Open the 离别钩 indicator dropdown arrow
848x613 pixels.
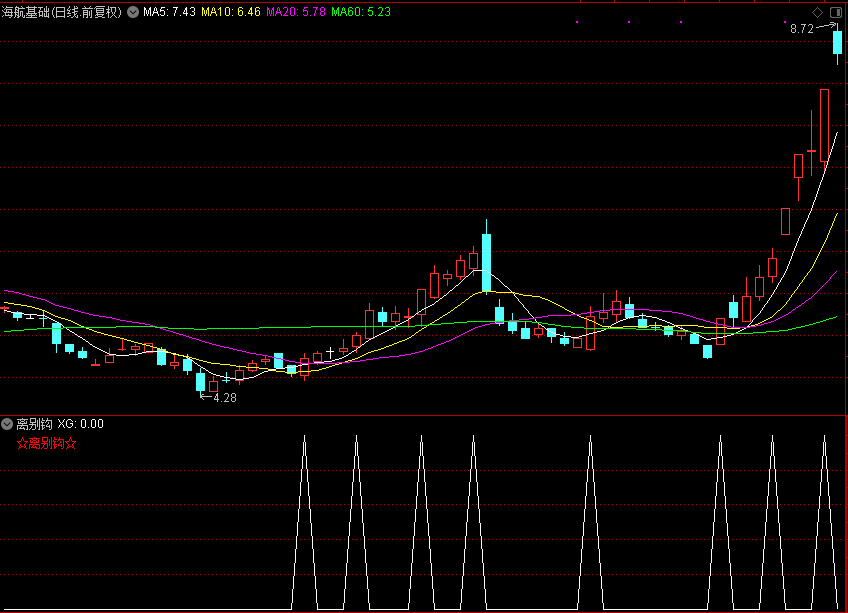pyautogui.click(x=8, y=424)
